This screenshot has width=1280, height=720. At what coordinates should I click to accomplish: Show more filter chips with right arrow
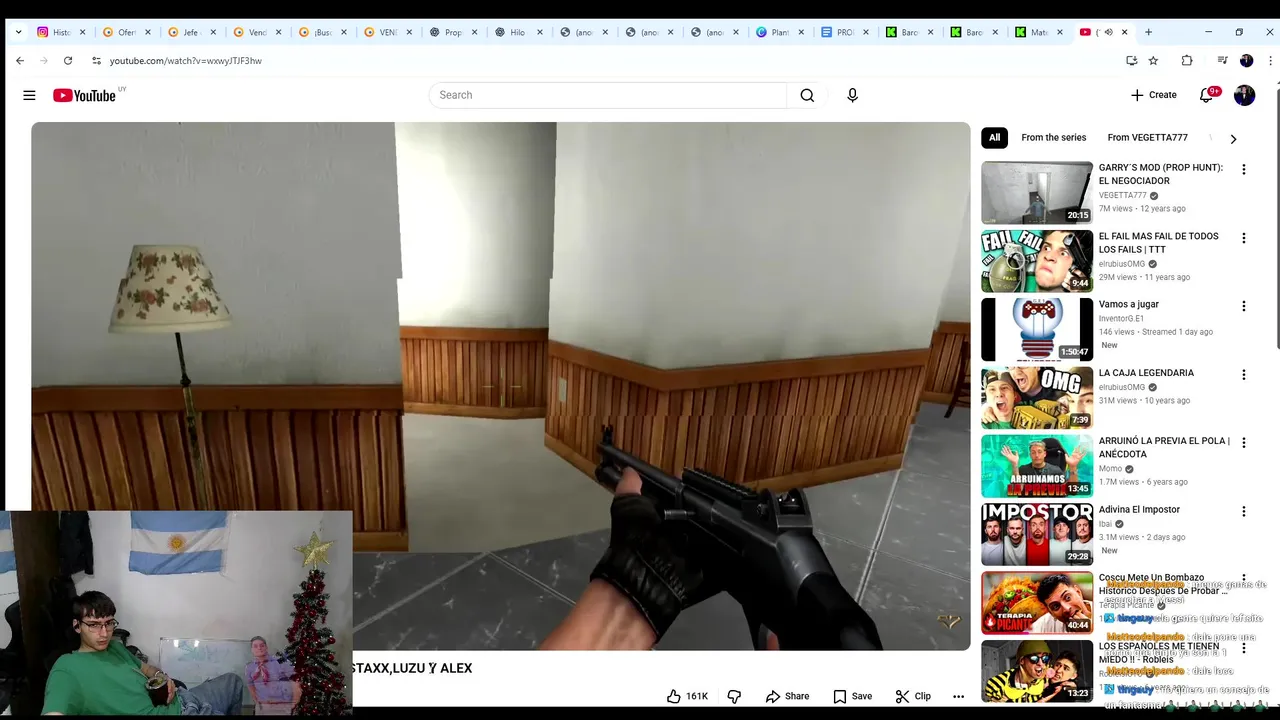pos(1233,139)
